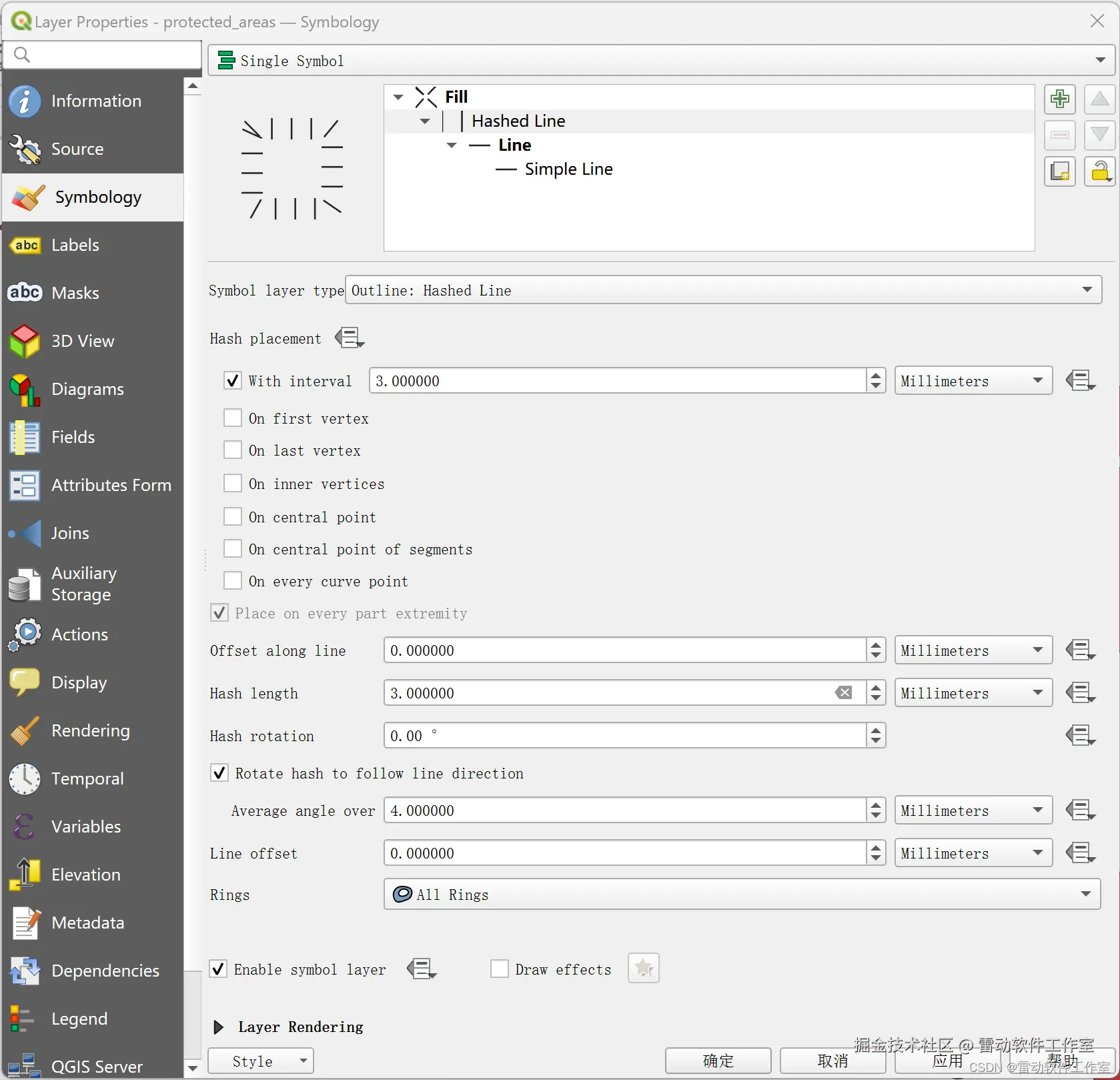Open the Metadata section
Viewport: 1120px width, 1080px height.
pyautogui.click(x=93, y=923)
